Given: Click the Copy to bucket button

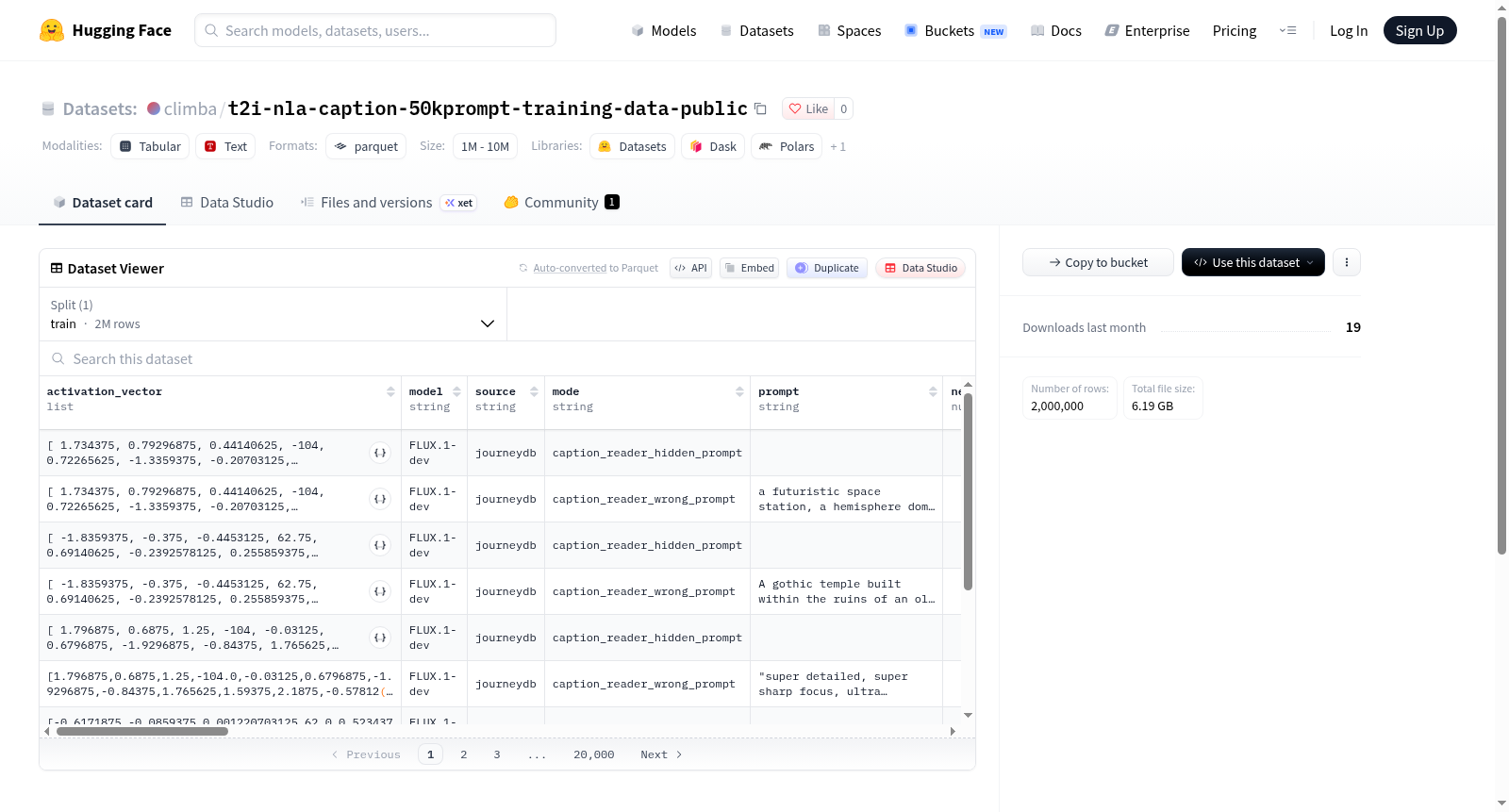Looking at the screenshot, I should (1098, 262).
